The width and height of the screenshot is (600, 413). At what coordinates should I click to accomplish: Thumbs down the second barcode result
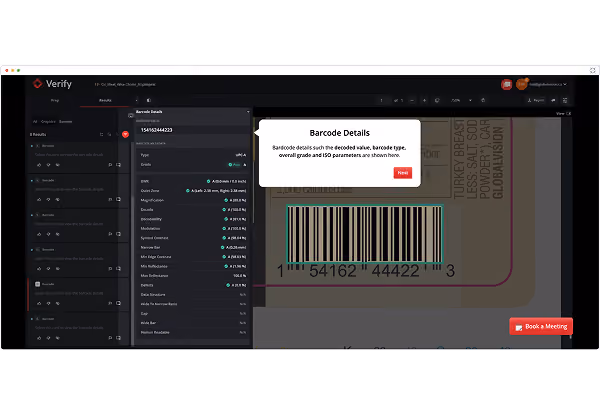(x=48, y=199)
